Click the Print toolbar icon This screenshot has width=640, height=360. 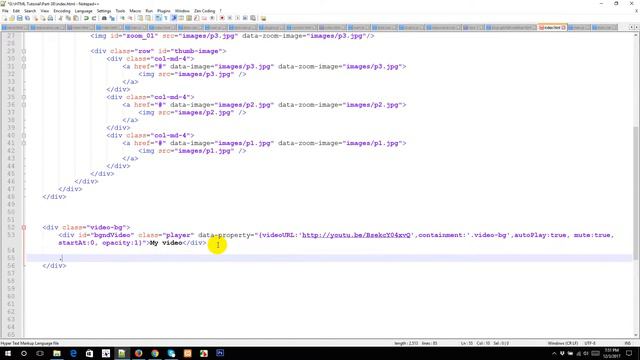50,18
